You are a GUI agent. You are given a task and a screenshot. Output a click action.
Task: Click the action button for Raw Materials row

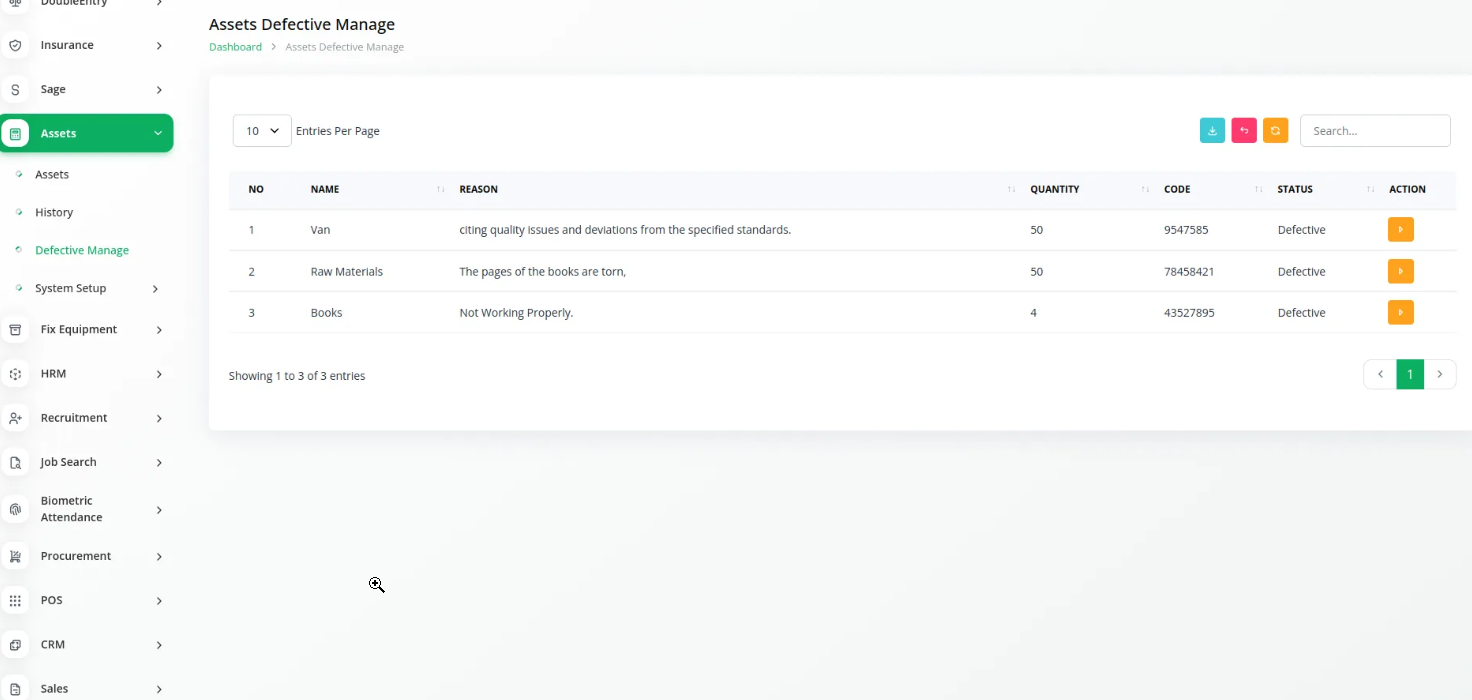(1400, 271)
